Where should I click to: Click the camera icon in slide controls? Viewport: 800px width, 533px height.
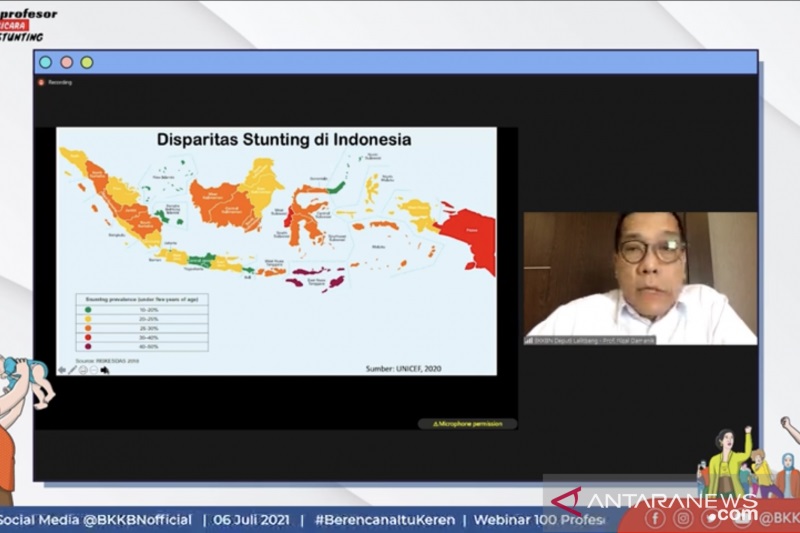click(x=104, y=369)
